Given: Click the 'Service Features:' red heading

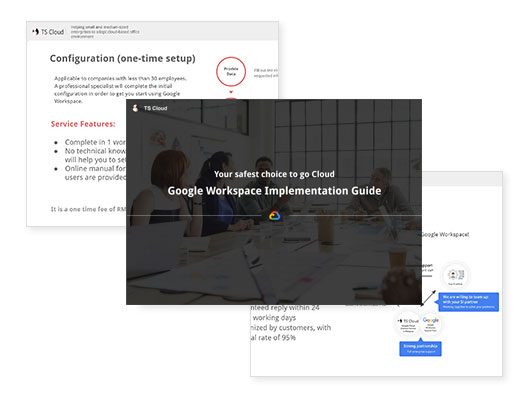Looking at the screenshot, I should (x=83, y=124).
